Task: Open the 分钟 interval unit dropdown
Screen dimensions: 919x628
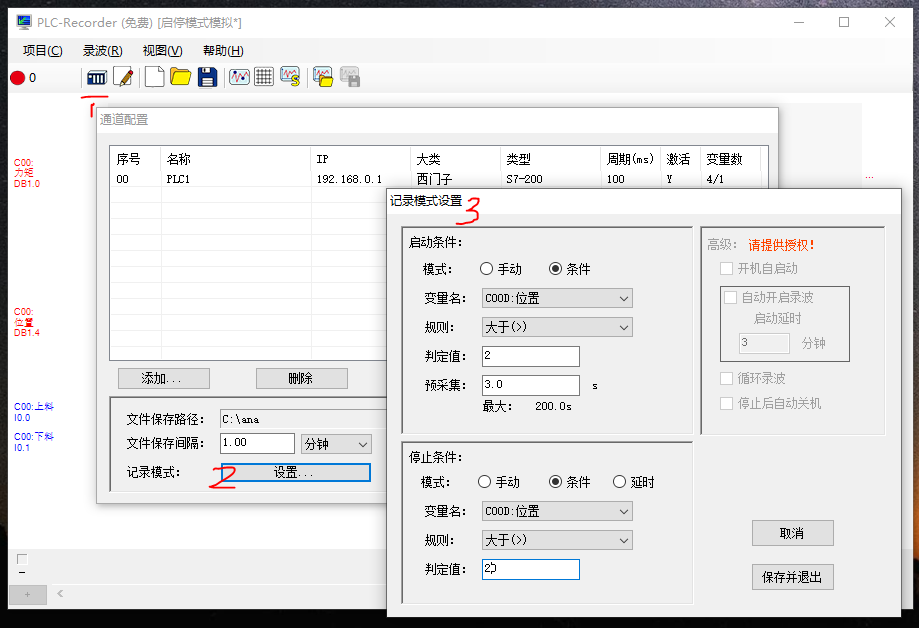Action: pyautogui.click(x=336, y=444)
